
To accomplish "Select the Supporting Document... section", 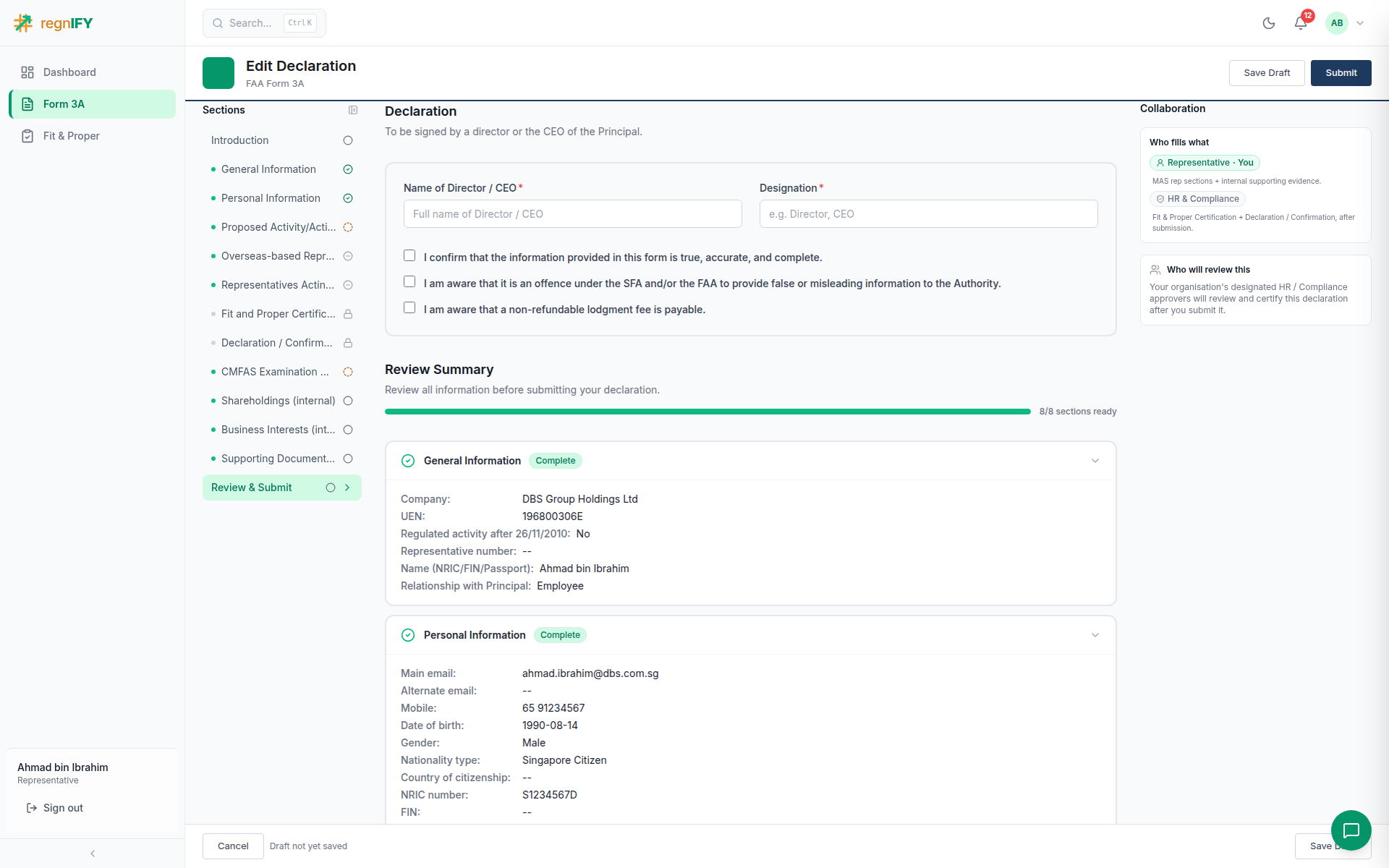I will pos(282,459).
